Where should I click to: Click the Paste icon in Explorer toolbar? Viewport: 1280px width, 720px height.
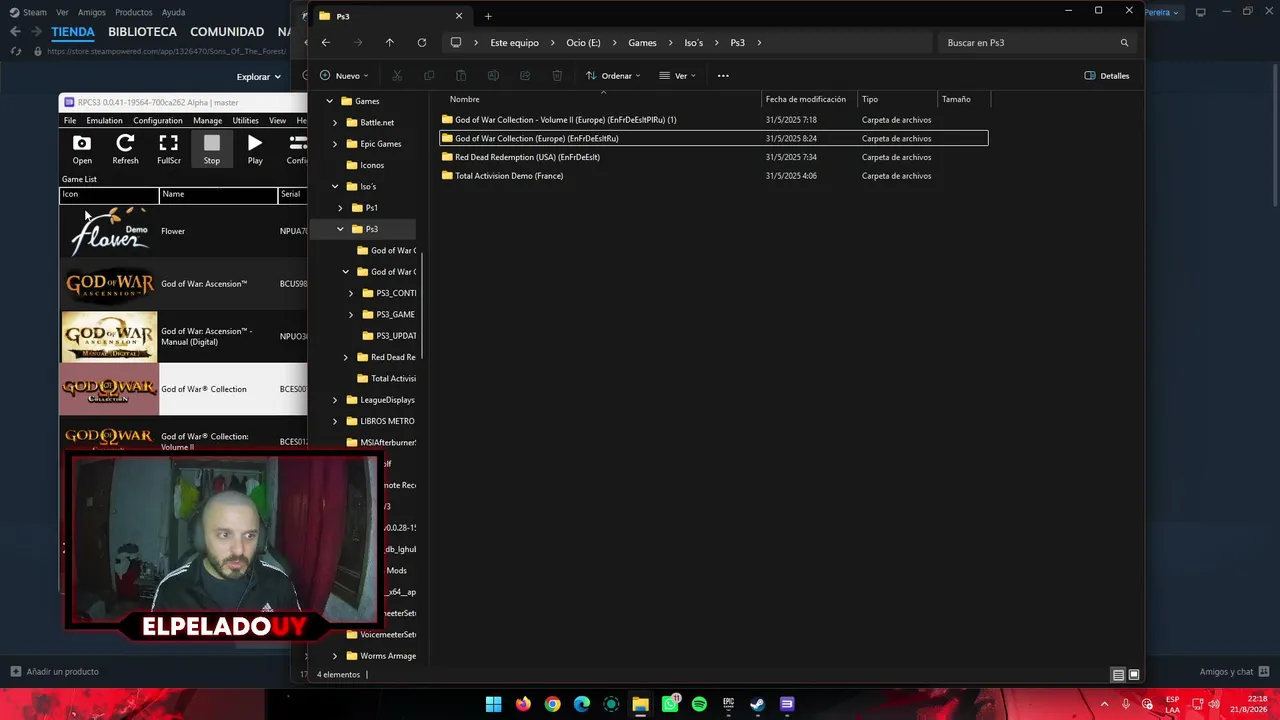pyautogui.click(x=461, y=76)
